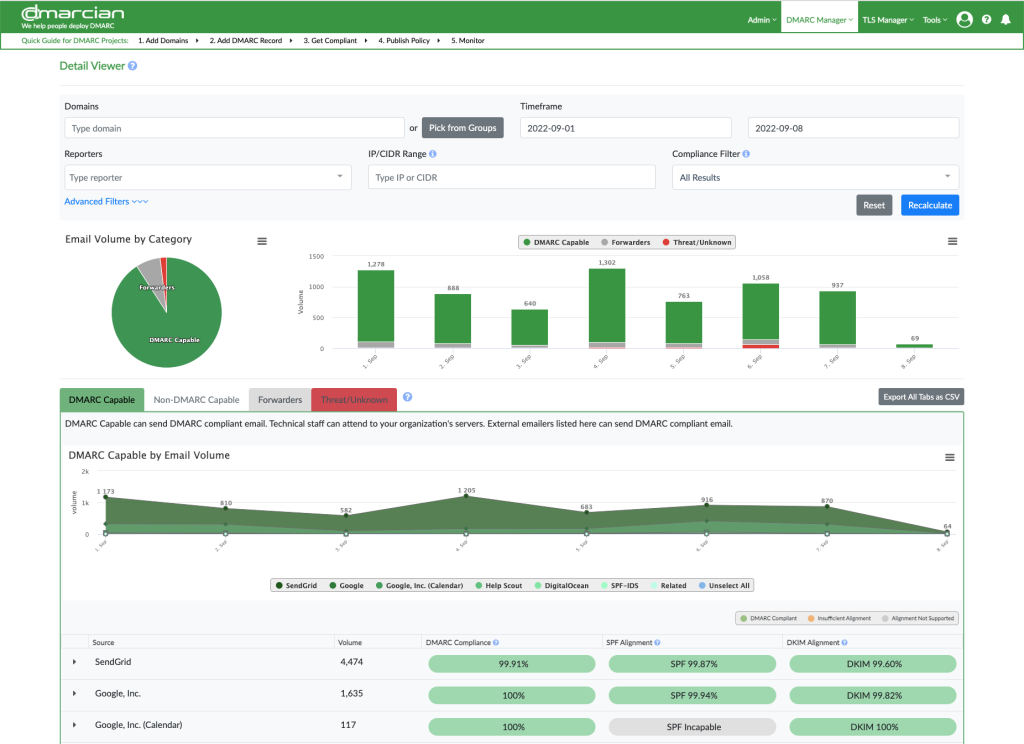Click Export All Tabs as CSV
Screen dimensions: 1024x744
tap(921, 396)
